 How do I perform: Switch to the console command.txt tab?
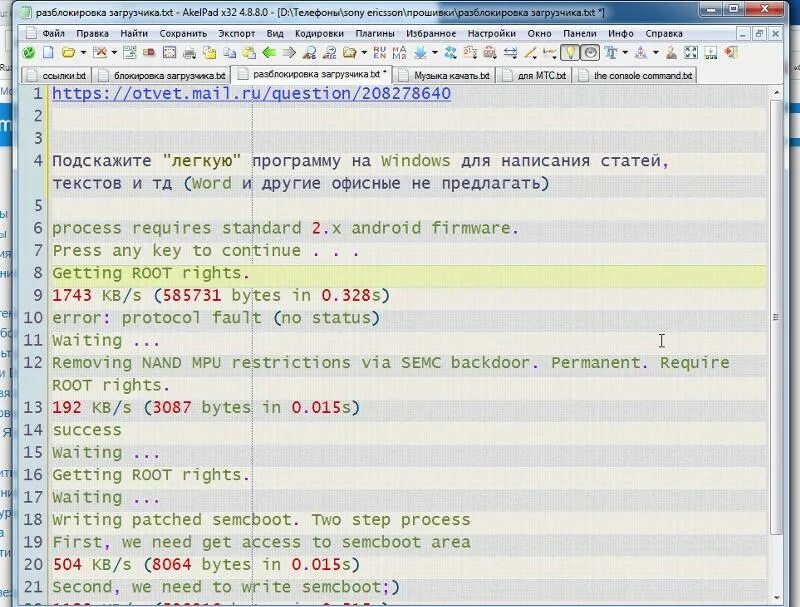tap(635, 75)
